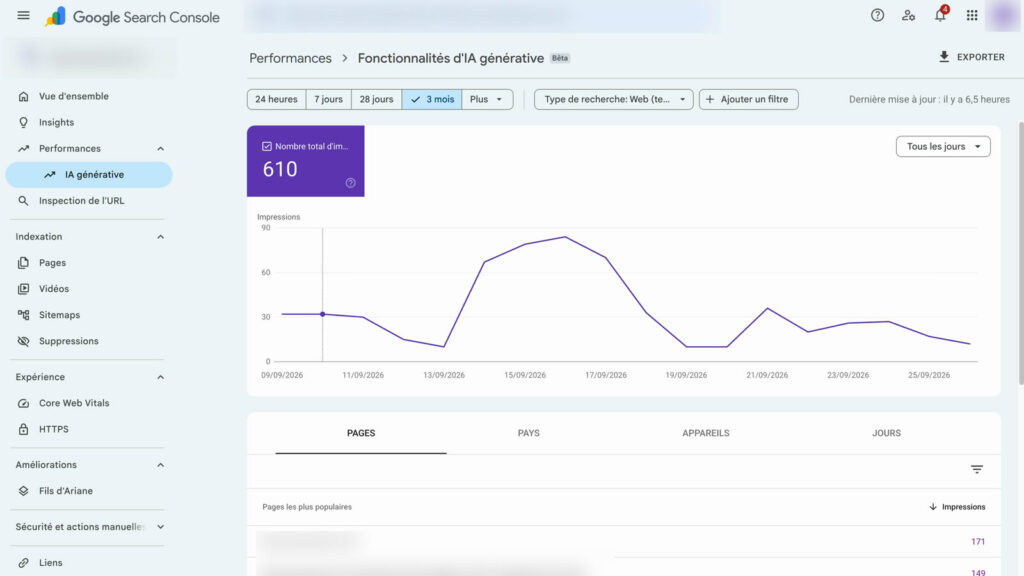Click the impressions card help icon

[351, 183]
